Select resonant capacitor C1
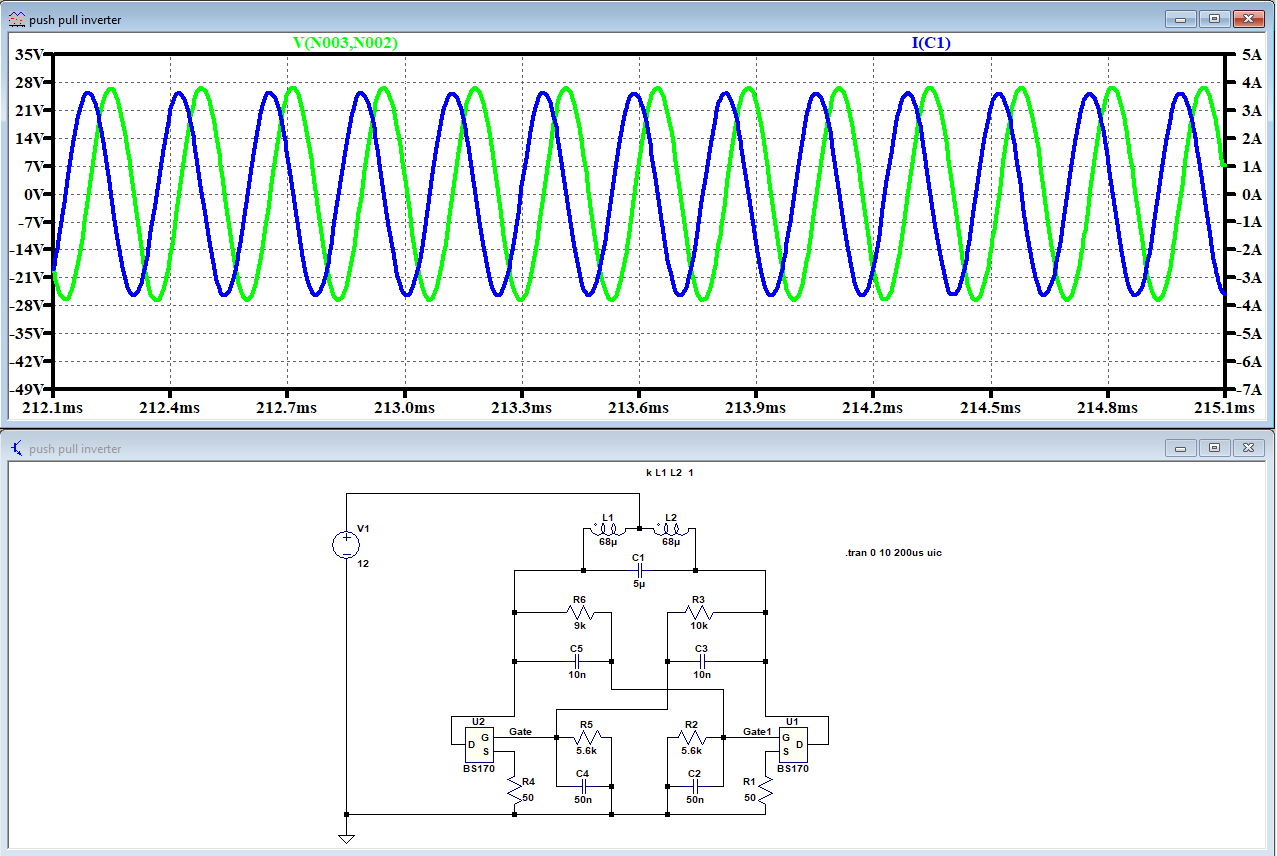Screen dimensions: 1277x856 [x=640, y=570]
